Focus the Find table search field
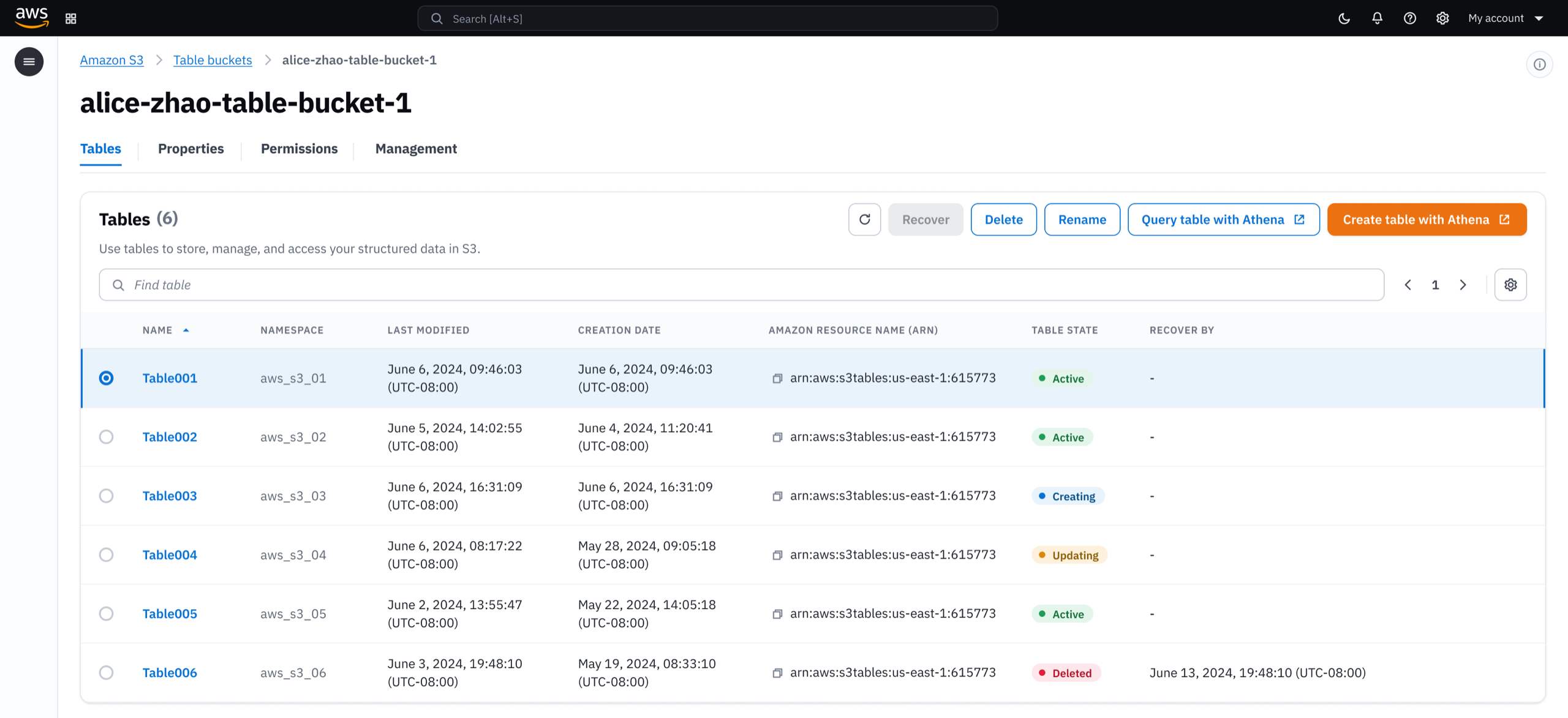This screenshot has height=718, width=1568. 741,285
